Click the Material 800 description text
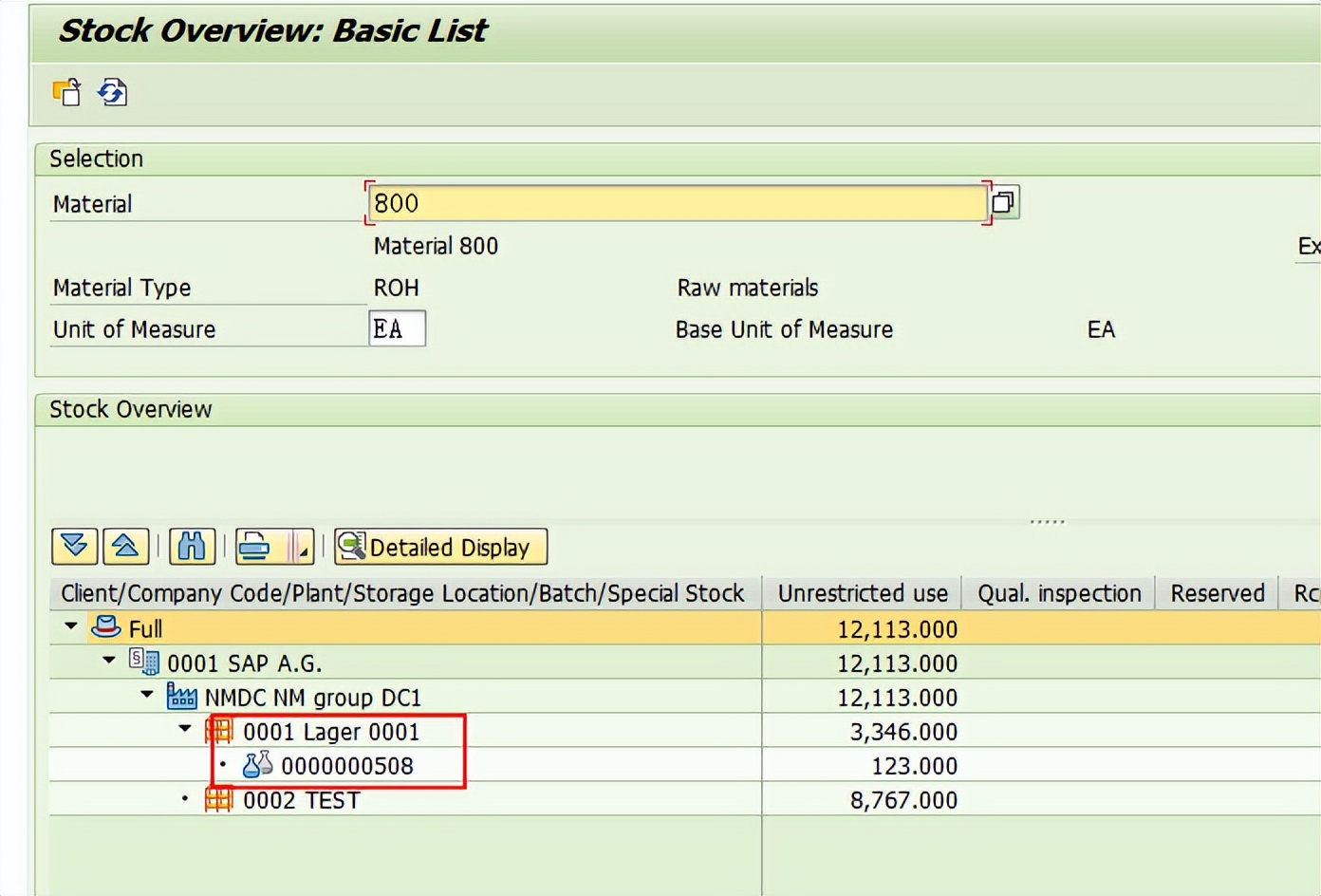Image resolution: width=1321 pixels, height=896 pixels. (436, 246)
